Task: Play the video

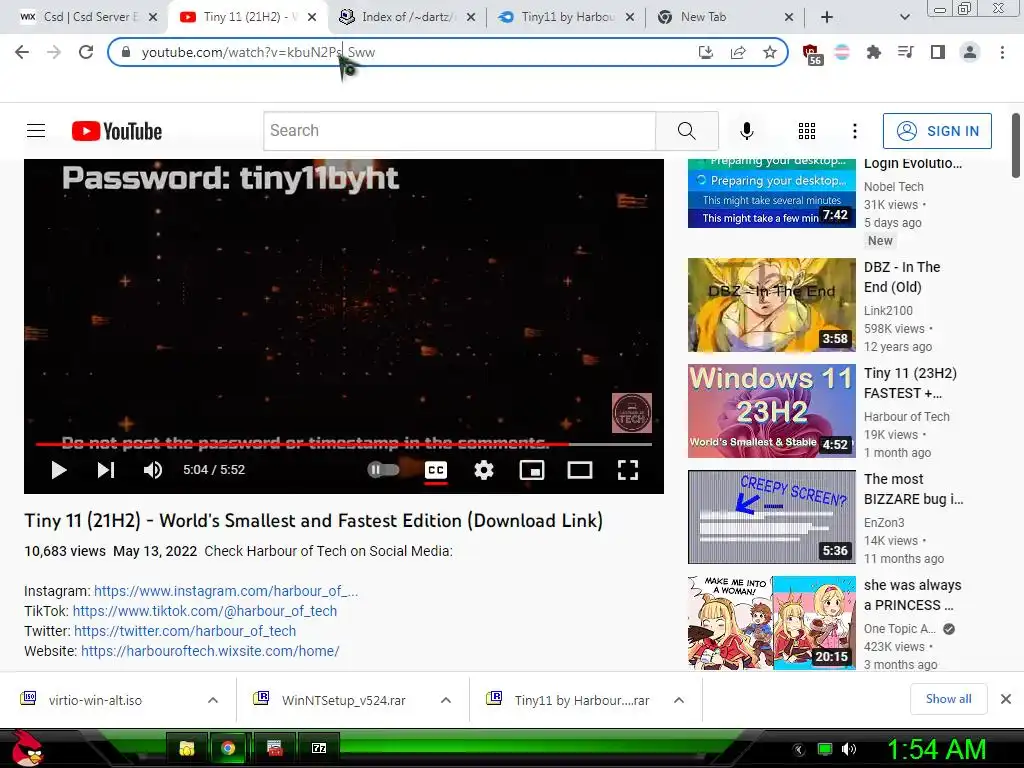Action: point(59,470)
